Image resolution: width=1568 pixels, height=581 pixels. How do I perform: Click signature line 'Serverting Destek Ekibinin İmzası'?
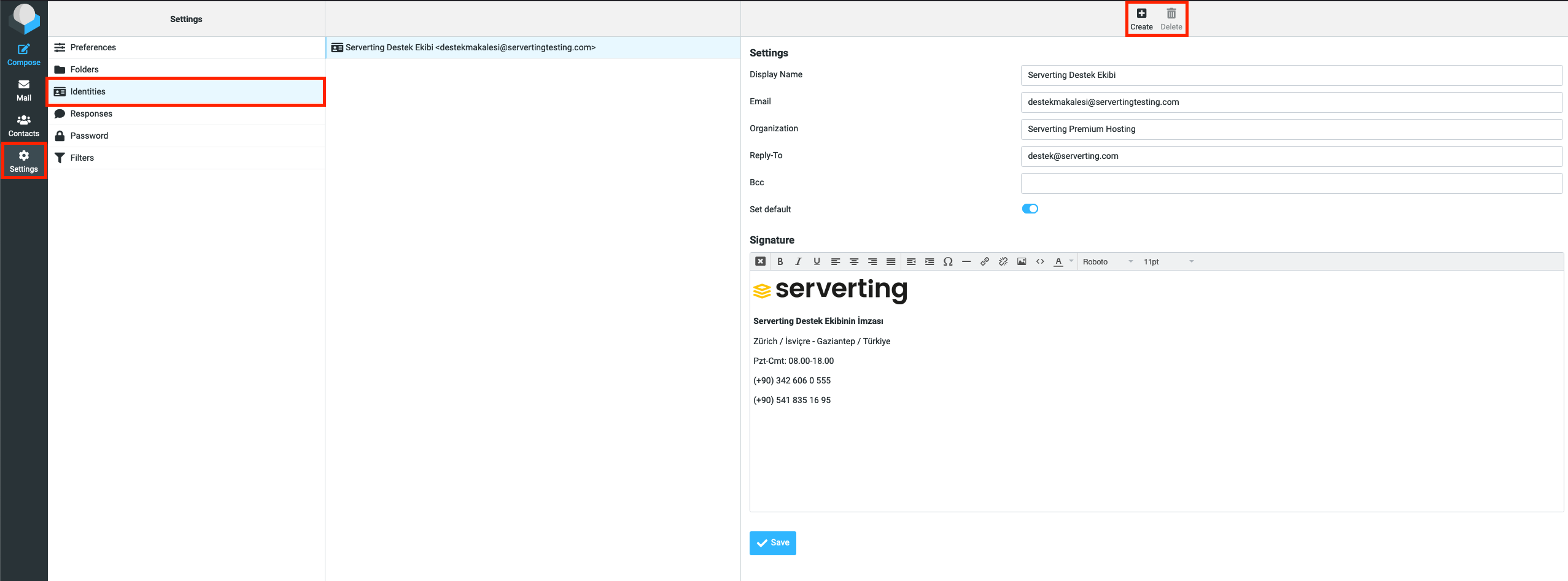tap(818, 321)
